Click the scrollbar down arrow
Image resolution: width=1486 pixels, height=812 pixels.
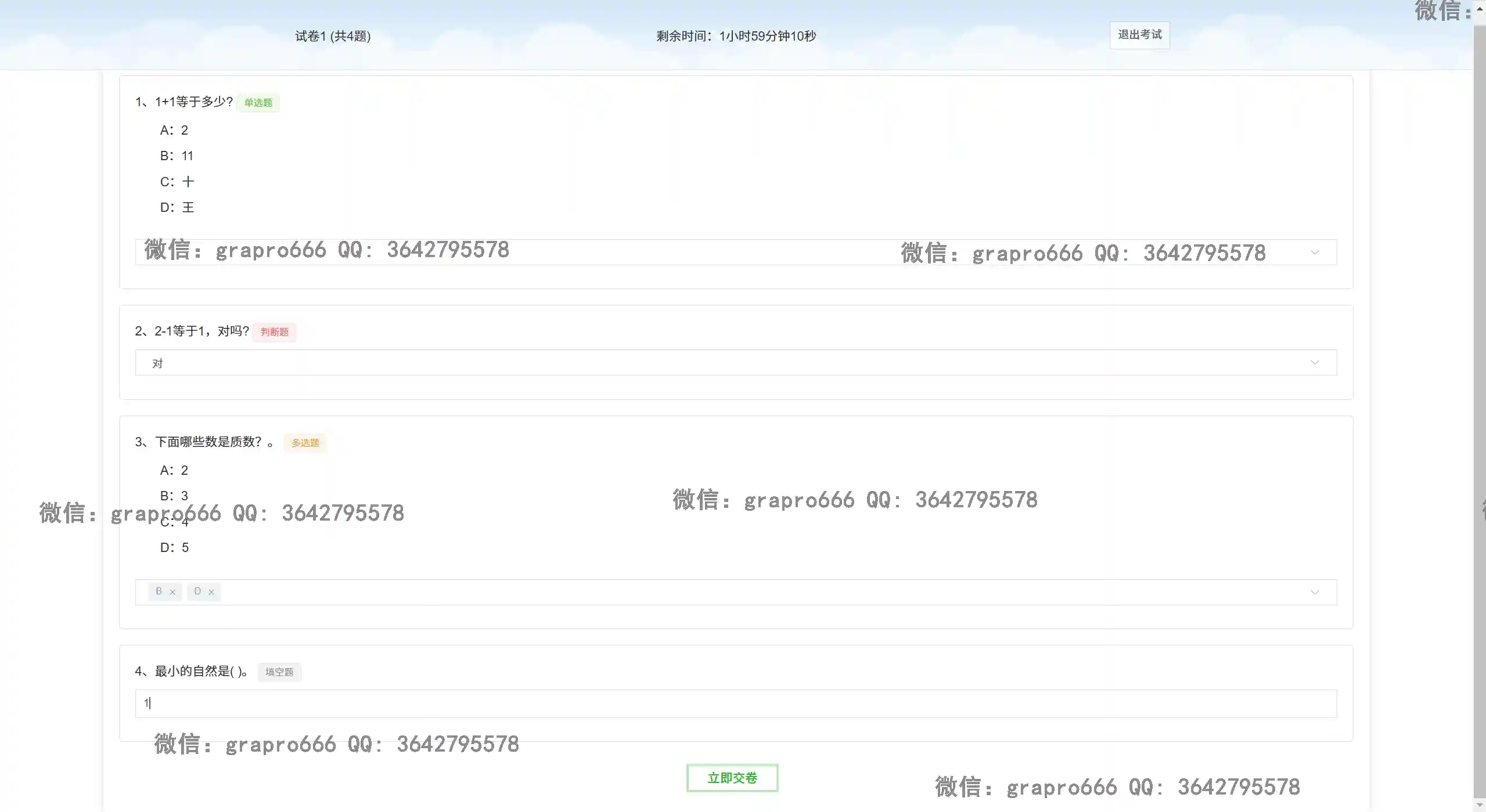(x=1479, y=805)
